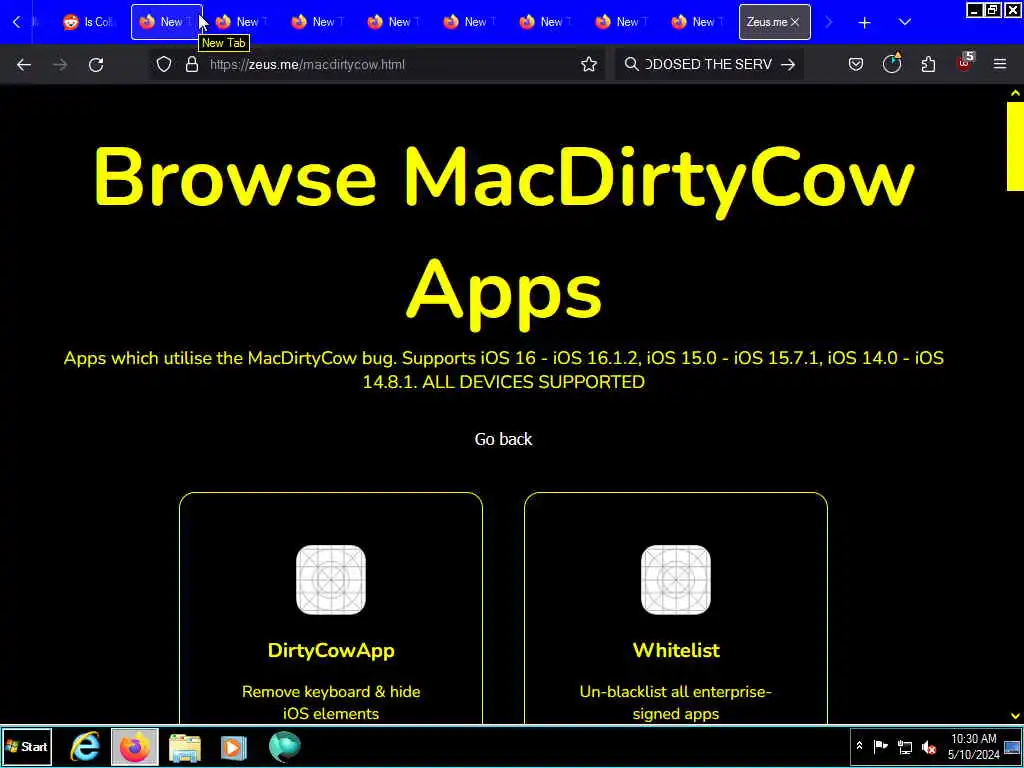Viewport: 1024px width, 768px height.
Task: Show site security info via padlock
Action: click(192, 64)
